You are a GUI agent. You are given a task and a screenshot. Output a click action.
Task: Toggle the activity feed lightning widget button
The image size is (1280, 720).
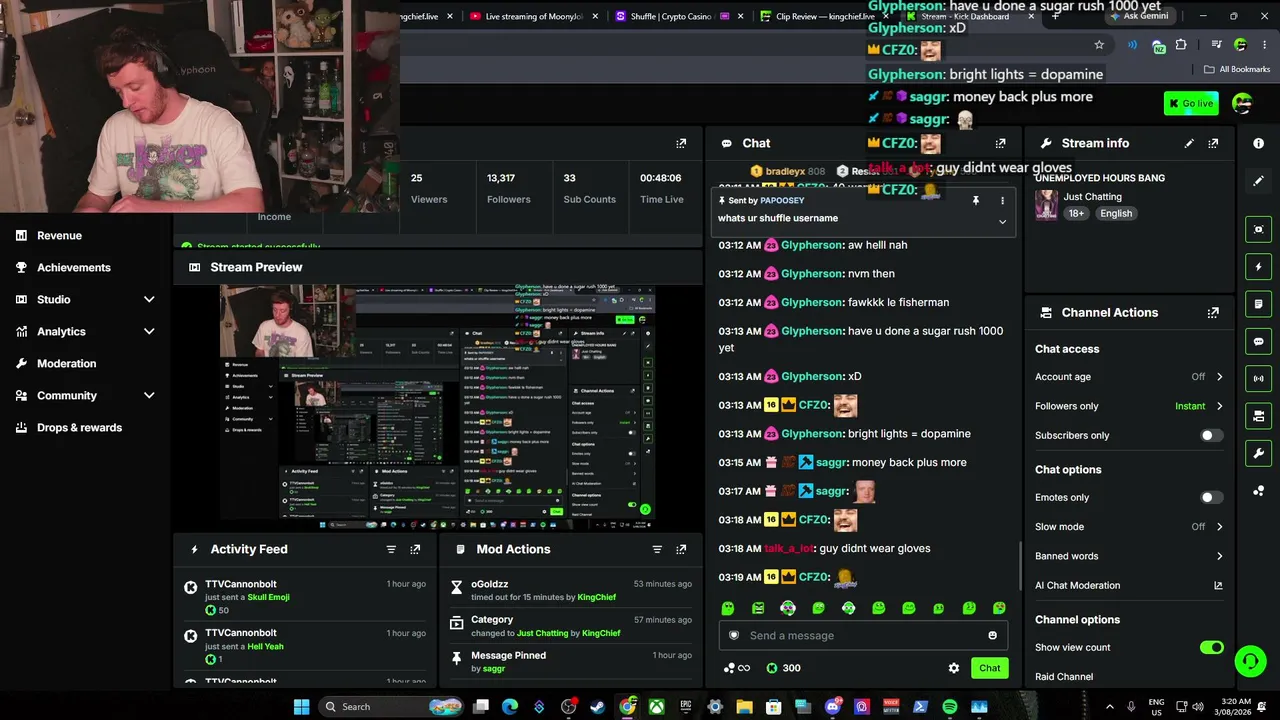point(1258,267)
